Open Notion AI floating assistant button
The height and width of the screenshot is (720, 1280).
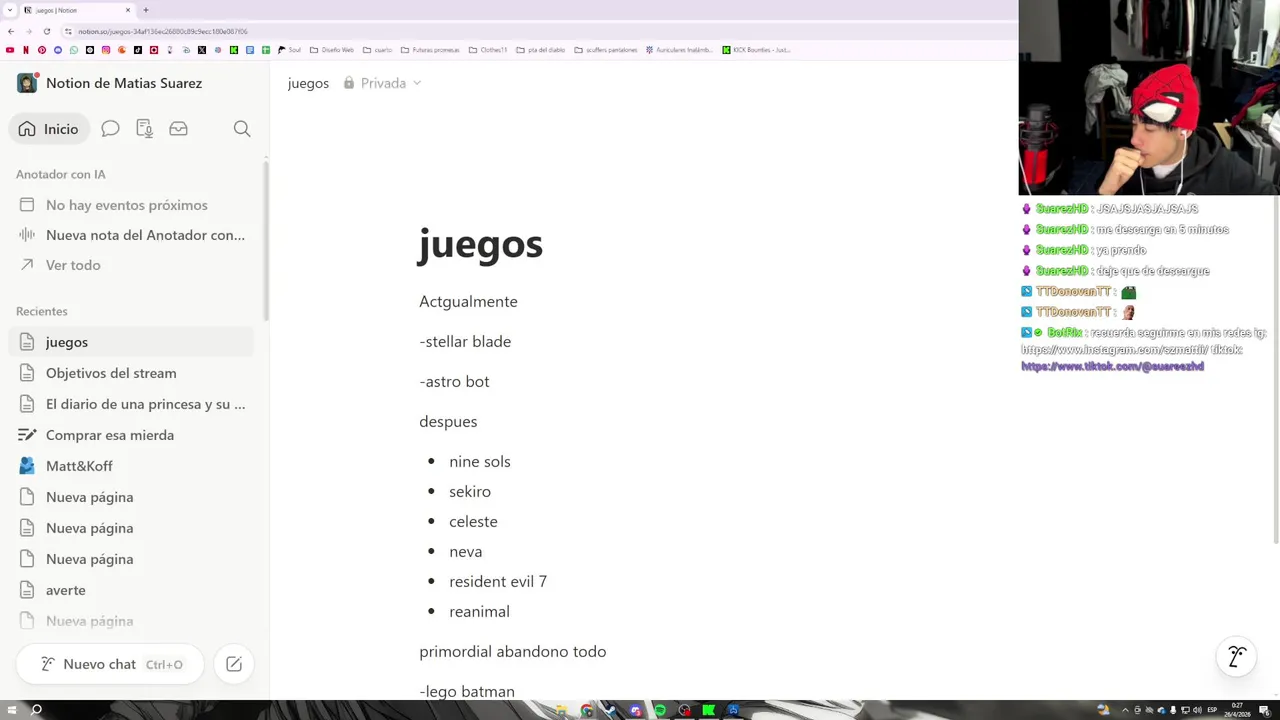click(1237, 657)
